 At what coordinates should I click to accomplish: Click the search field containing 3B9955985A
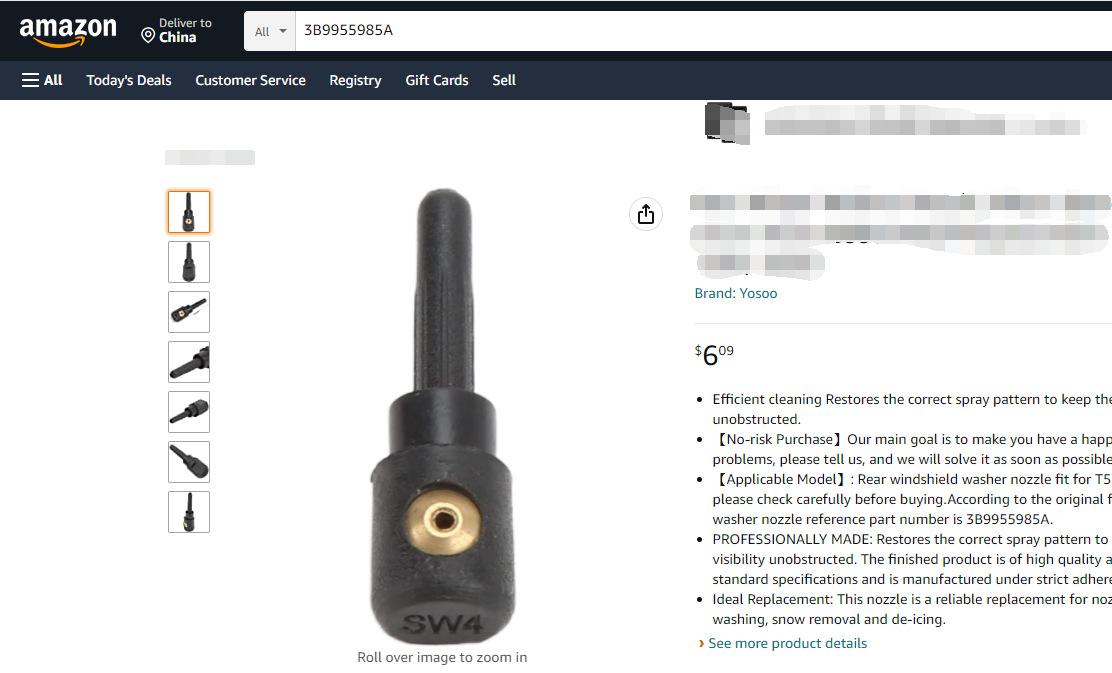pos(704,30)
